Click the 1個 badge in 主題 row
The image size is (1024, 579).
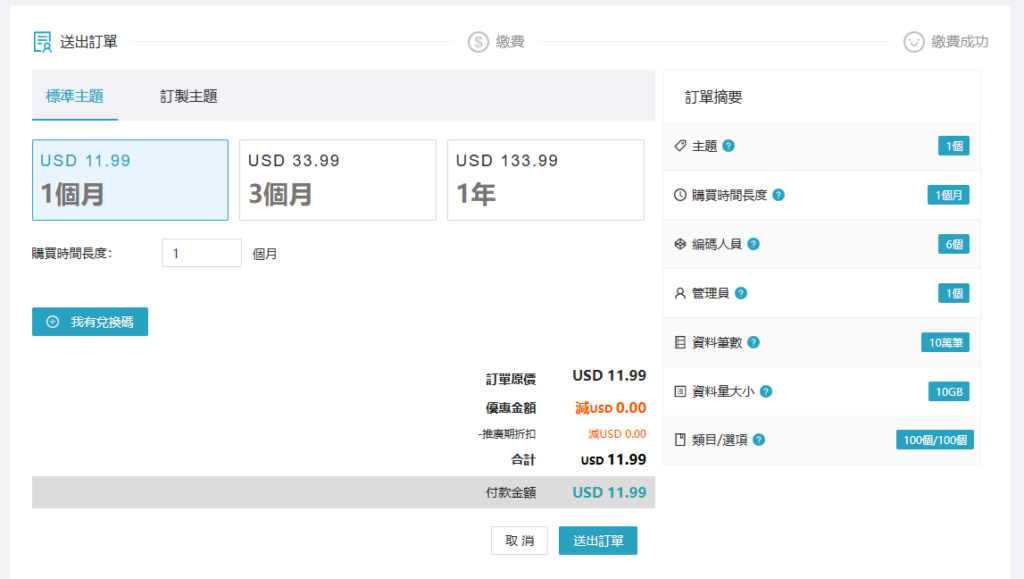pyautogui.click(x=953, y=146)
